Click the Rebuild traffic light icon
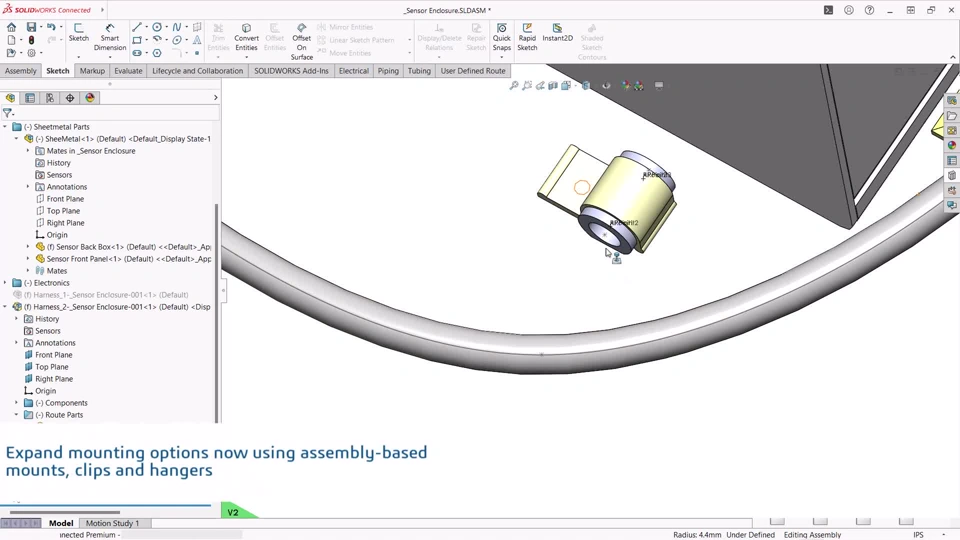This screenshot has height=540, width=960. click(31, 40)
